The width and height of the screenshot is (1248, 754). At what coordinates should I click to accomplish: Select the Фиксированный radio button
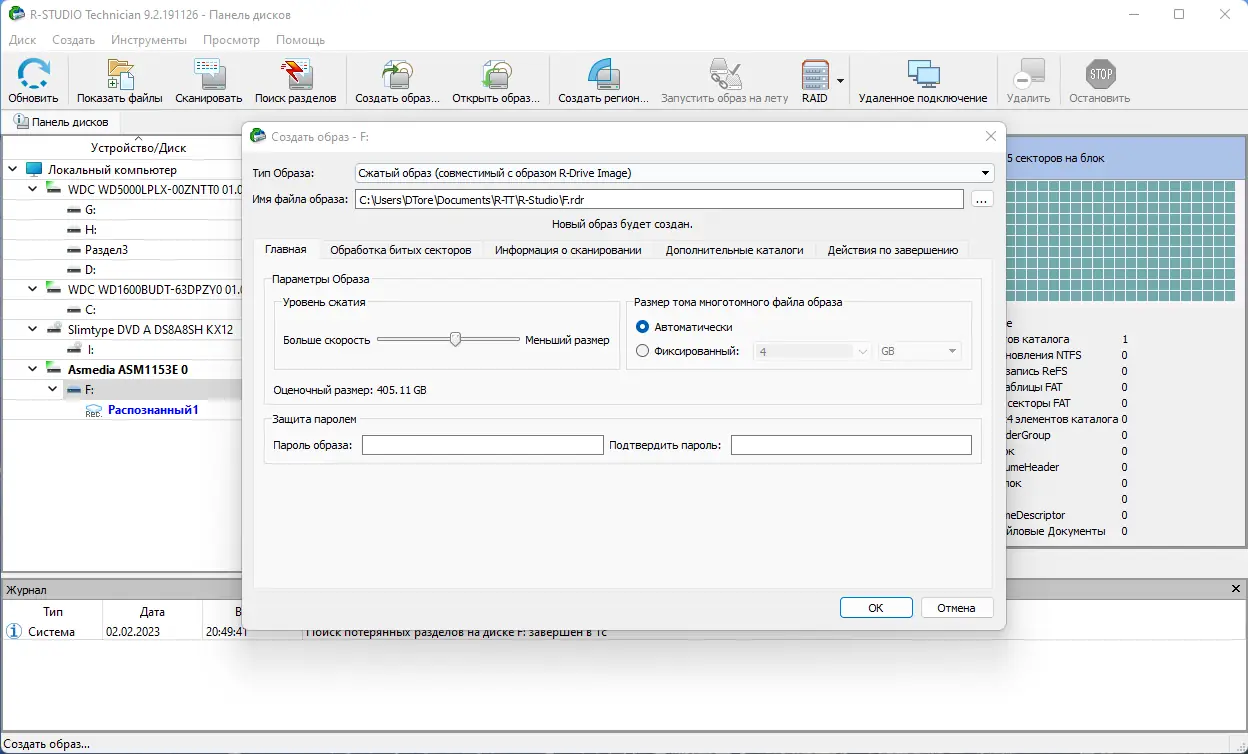point(643,351)
